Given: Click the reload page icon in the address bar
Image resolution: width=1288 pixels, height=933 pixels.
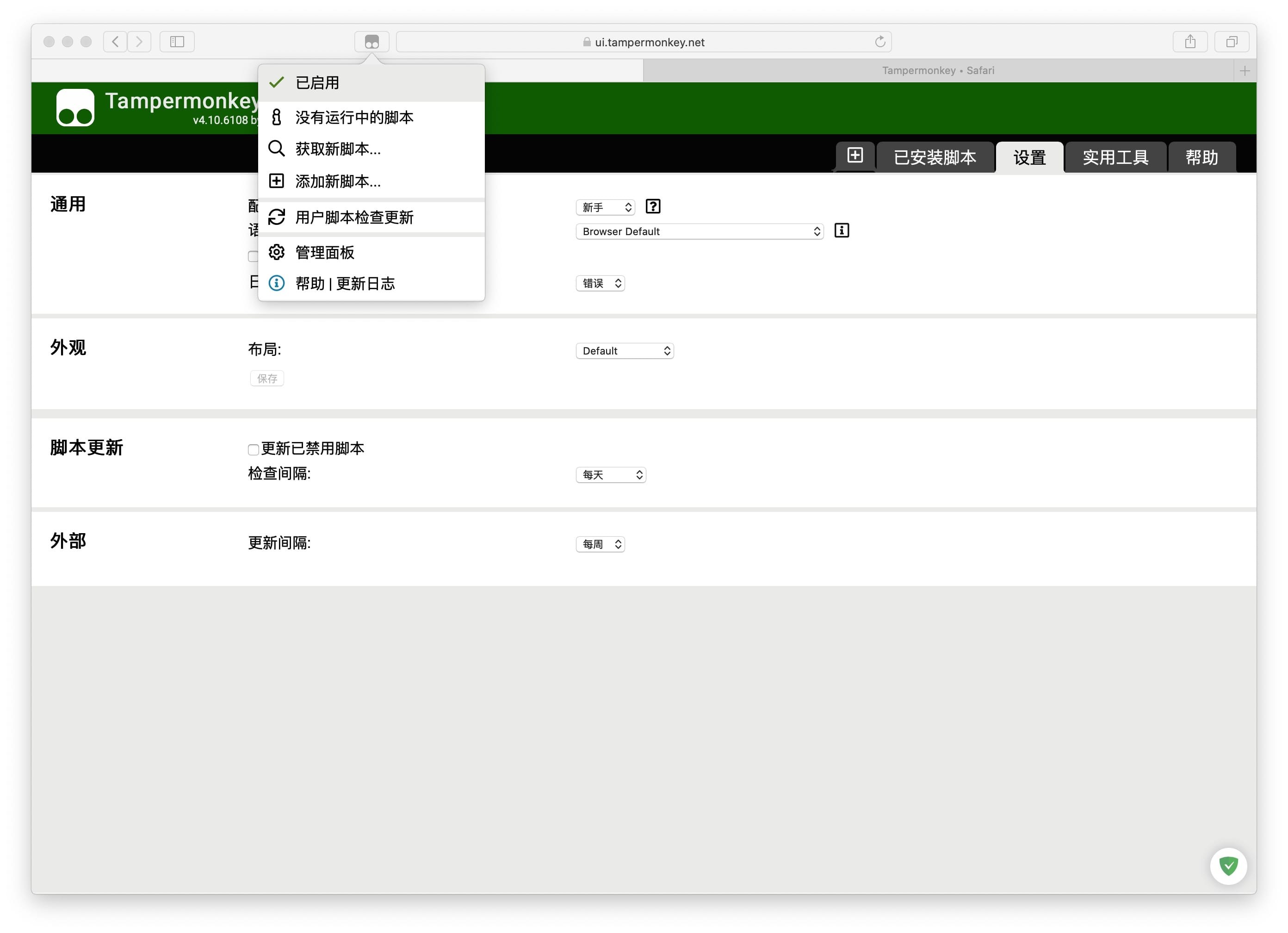Looking at the screenshot, I should point(879,42).
